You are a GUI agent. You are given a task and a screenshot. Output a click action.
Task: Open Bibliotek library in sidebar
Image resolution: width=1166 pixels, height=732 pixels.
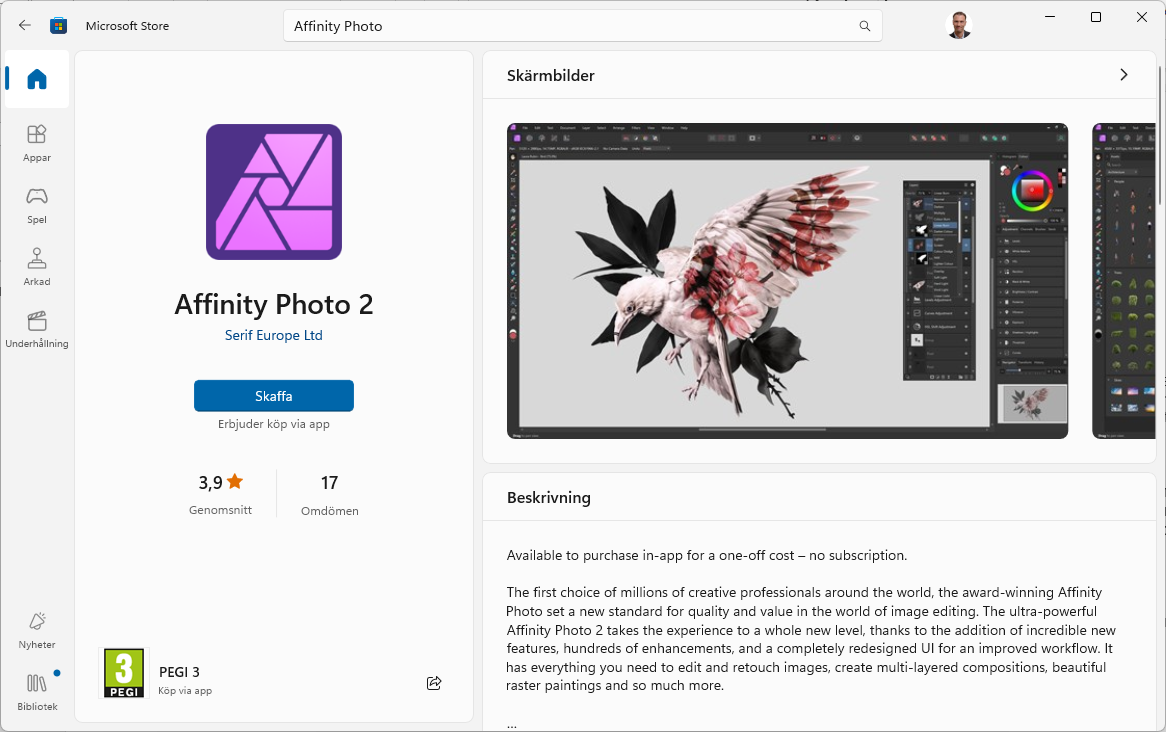(37, 692)
